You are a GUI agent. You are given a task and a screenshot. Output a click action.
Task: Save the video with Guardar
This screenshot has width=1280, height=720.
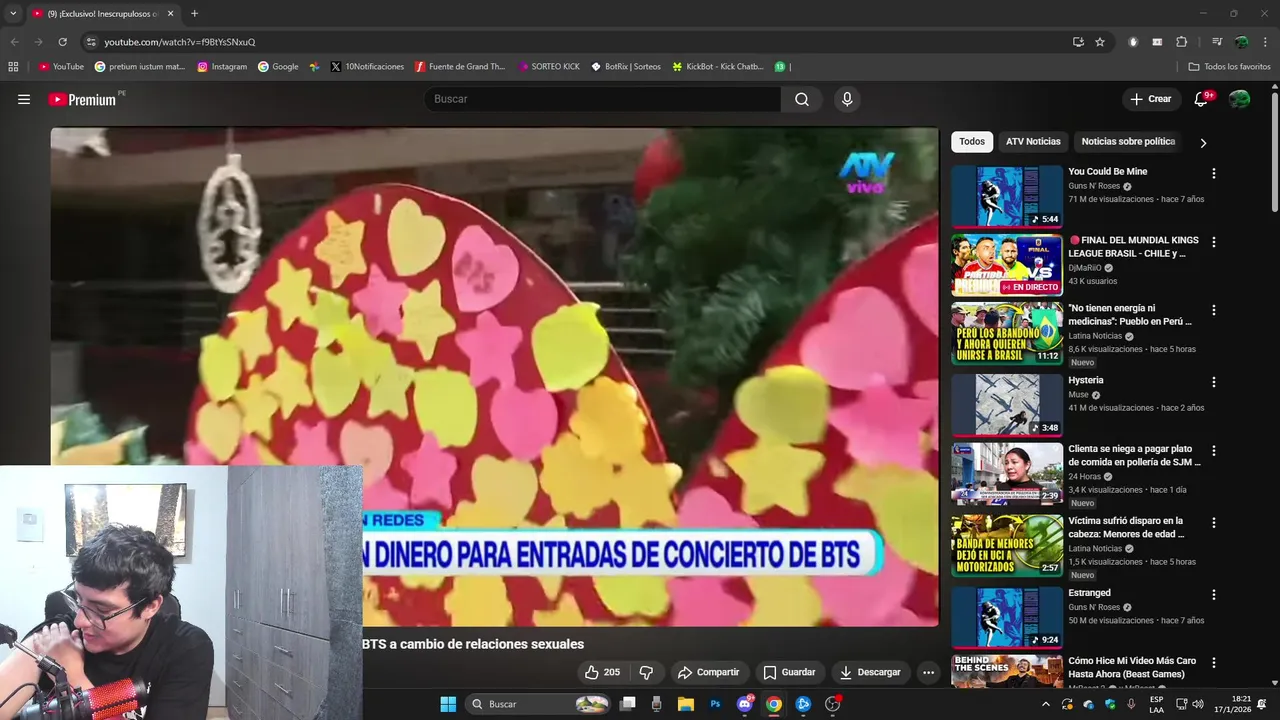tap(789, 672)
